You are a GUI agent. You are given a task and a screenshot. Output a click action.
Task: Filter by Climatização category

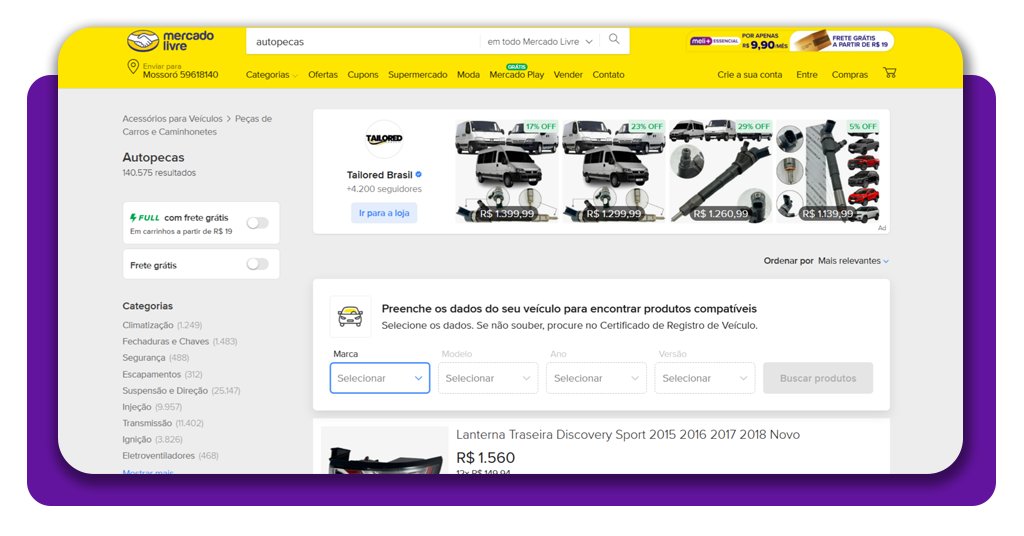pos(162,325)
